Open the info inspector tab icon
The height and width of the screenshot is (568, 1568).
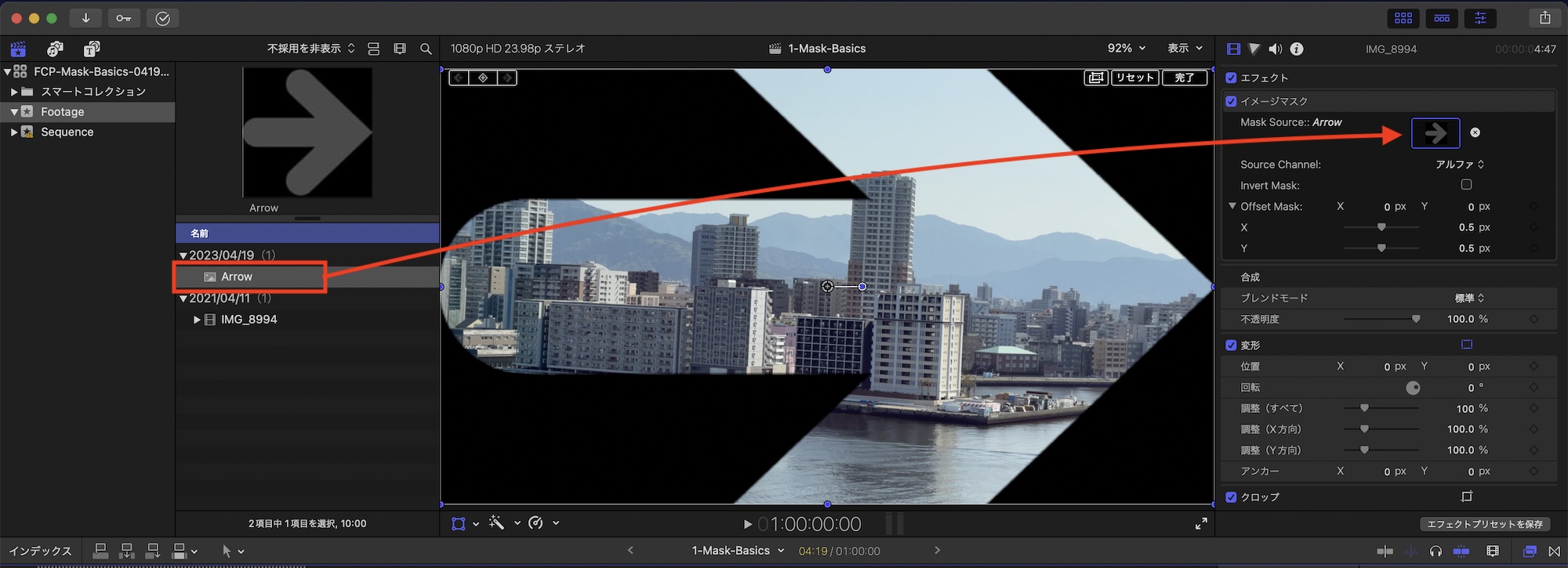pyautogui.click(x=1297, y=49)
